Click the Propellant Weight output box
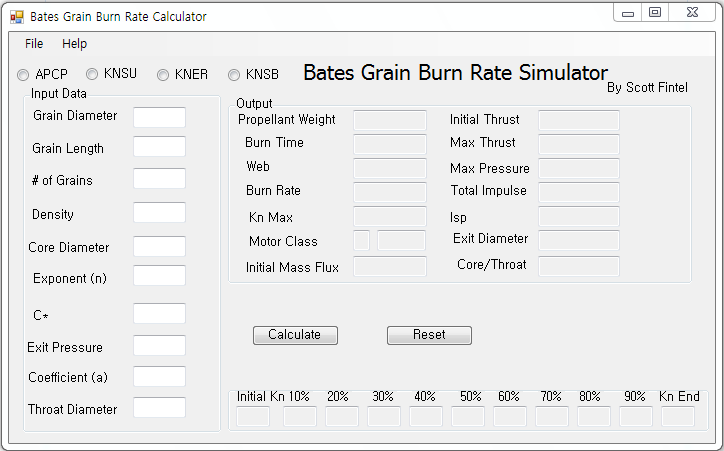Screen dimensions: 724x451 coord(390,120)
